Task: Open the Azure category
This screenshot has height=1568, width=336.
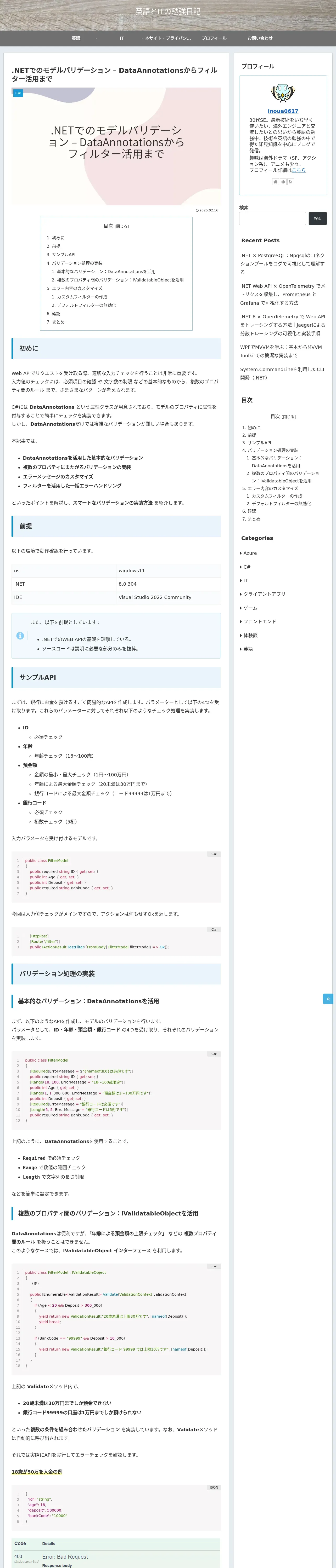Action: click(250, 553)
